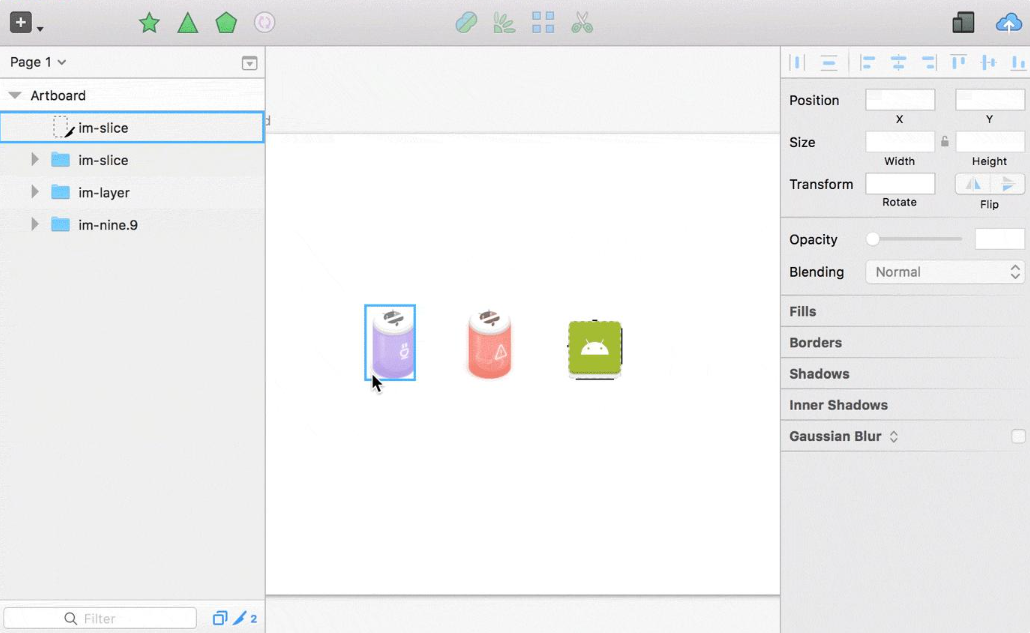
Task: Click the Size Width field
Action: (x=900, y=141)
